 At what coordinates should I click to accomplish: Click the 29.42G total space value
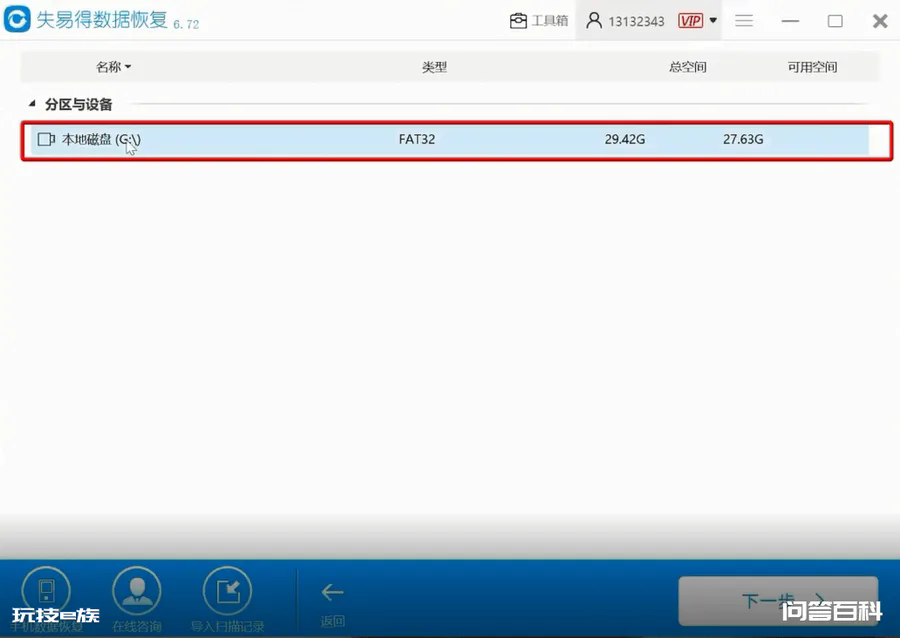(x=624, y=139)
